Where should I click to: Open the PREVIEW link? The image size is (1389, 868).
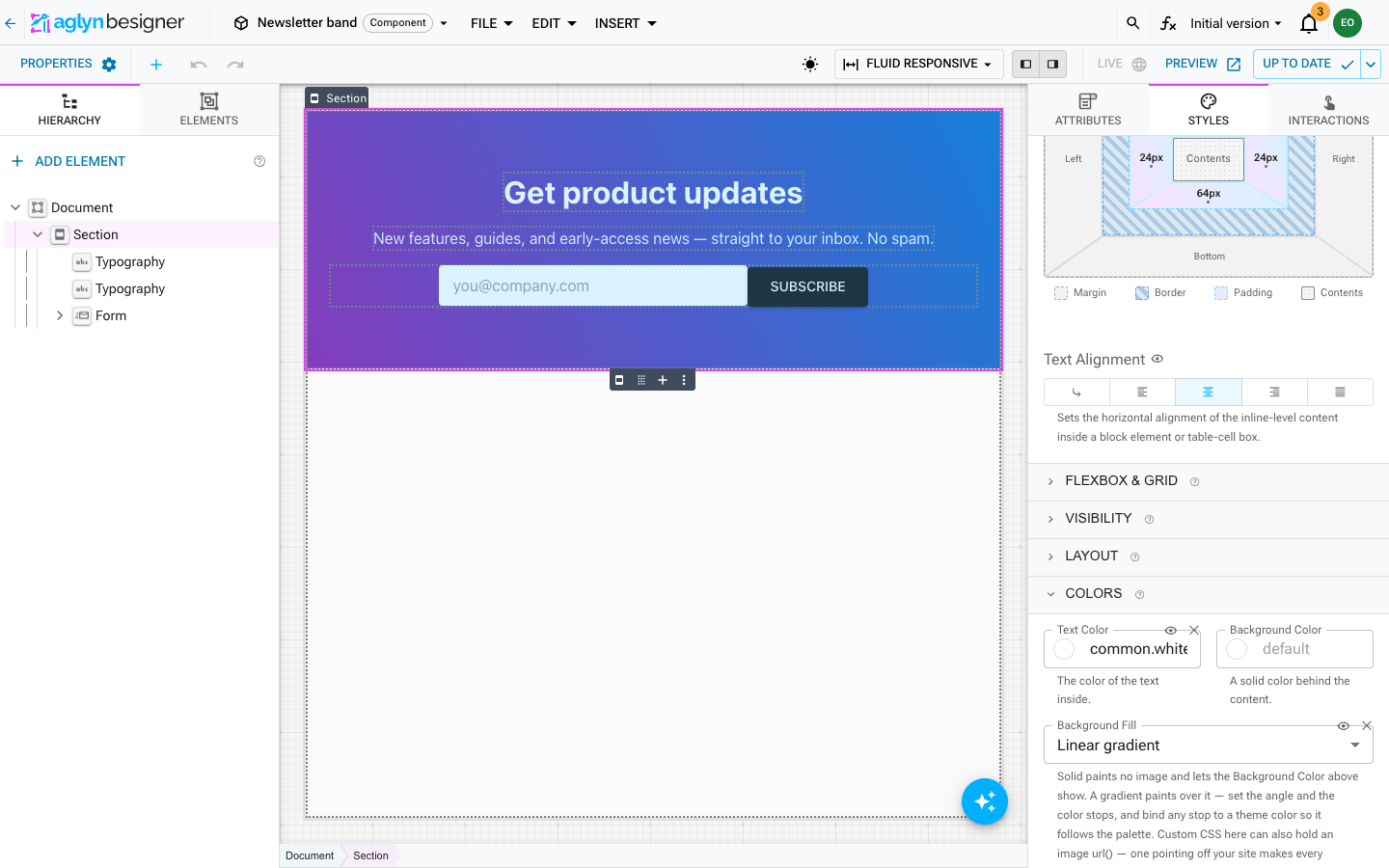coord(1203,65)
